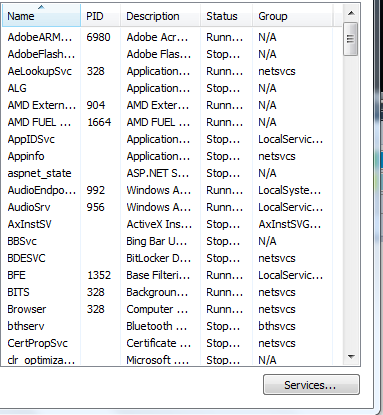Sort list by Status column header

click(x=226, y=16)
